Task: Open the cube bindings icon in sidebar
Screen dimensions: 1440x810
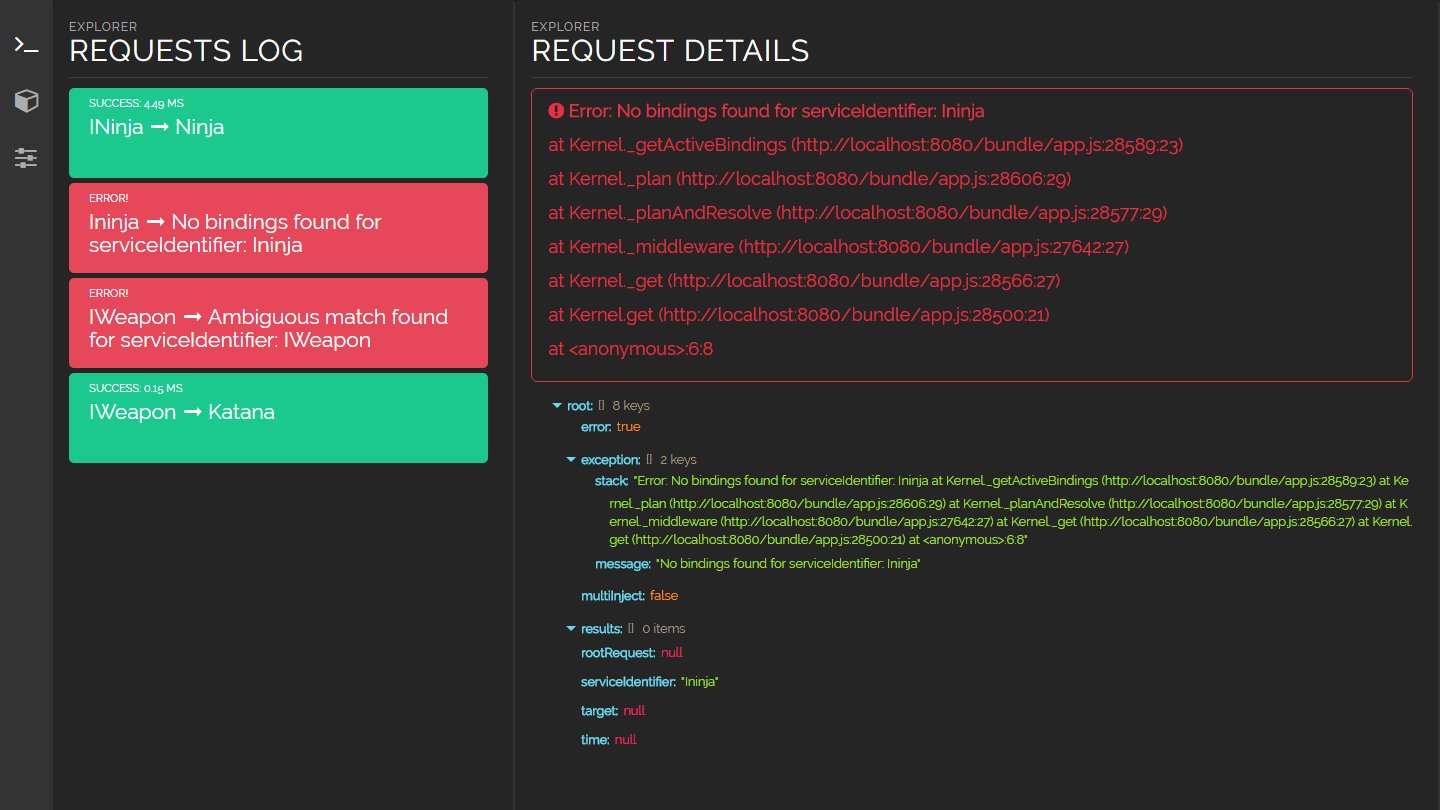Action: click(x=26, y=101)
